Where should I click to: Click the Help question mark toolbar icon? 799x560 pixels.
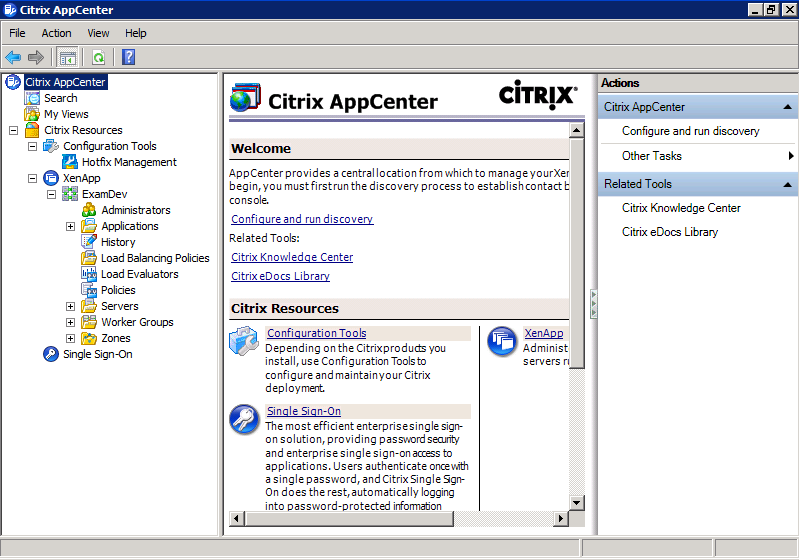pos(128,57)
